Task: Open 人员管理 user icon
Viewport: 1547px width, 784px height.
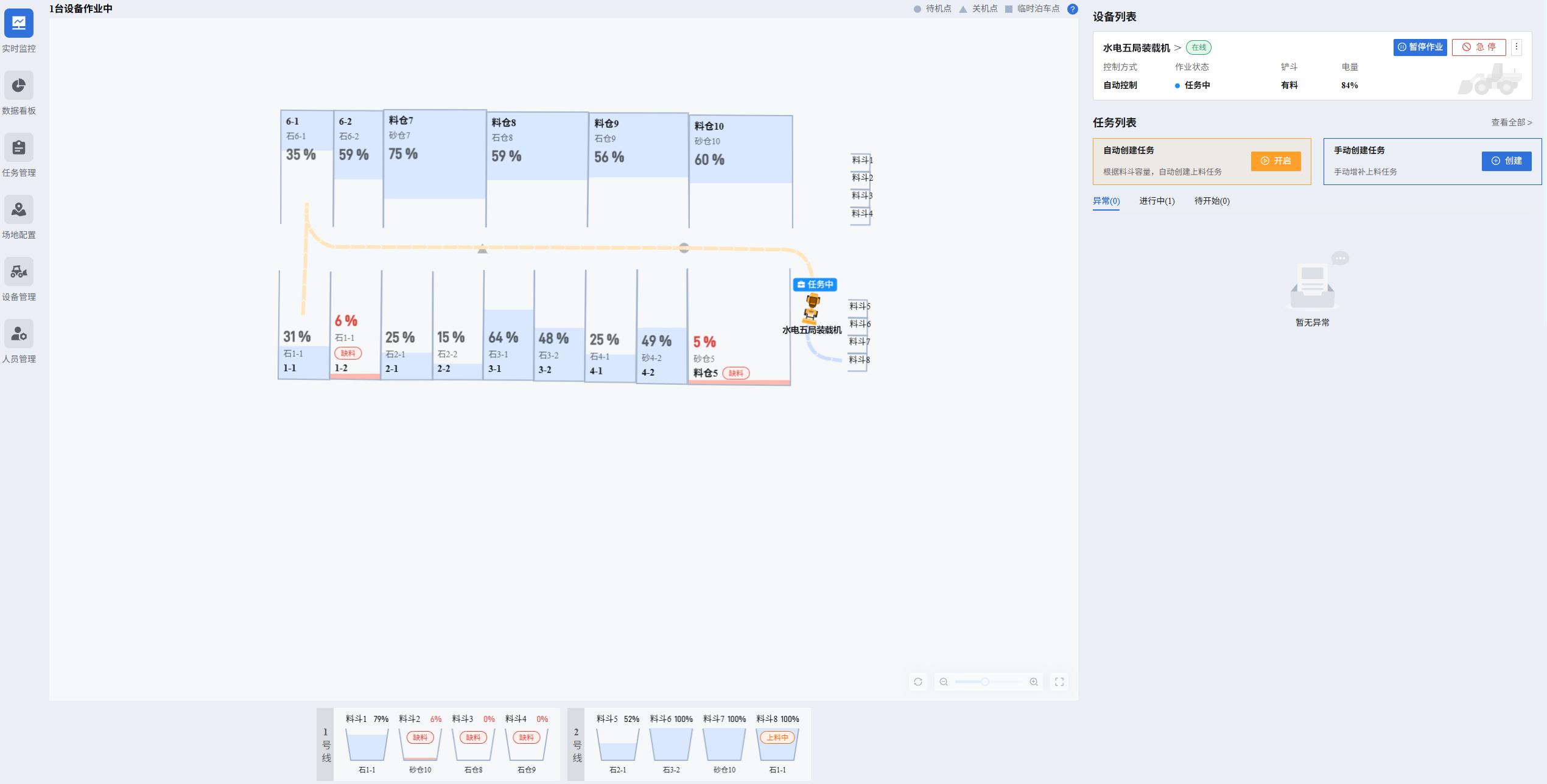Action: (x=19, y=334)
